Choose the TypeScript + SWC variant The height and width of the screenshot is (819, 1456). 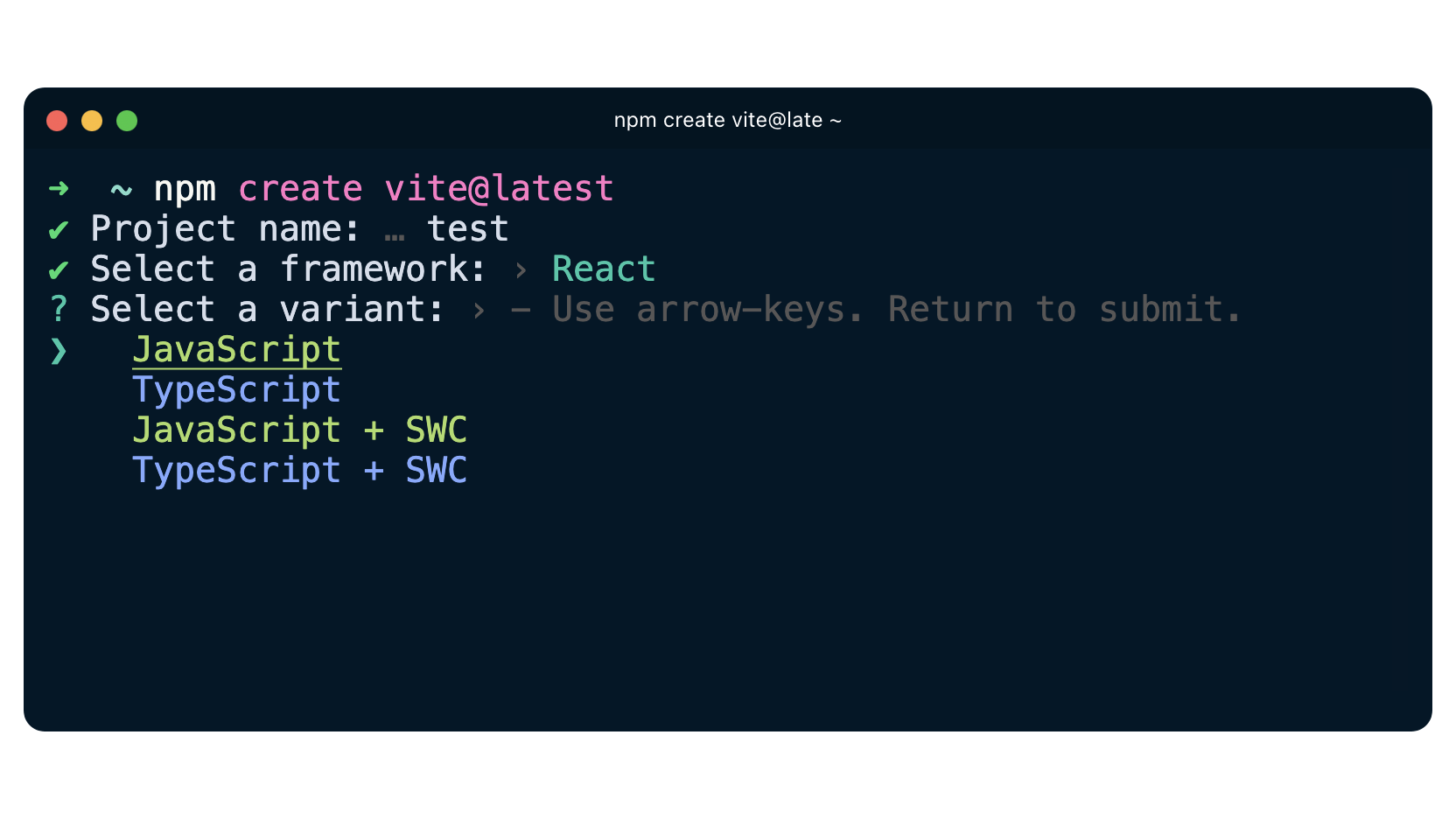pyautogui.click(x=300, y=471)
